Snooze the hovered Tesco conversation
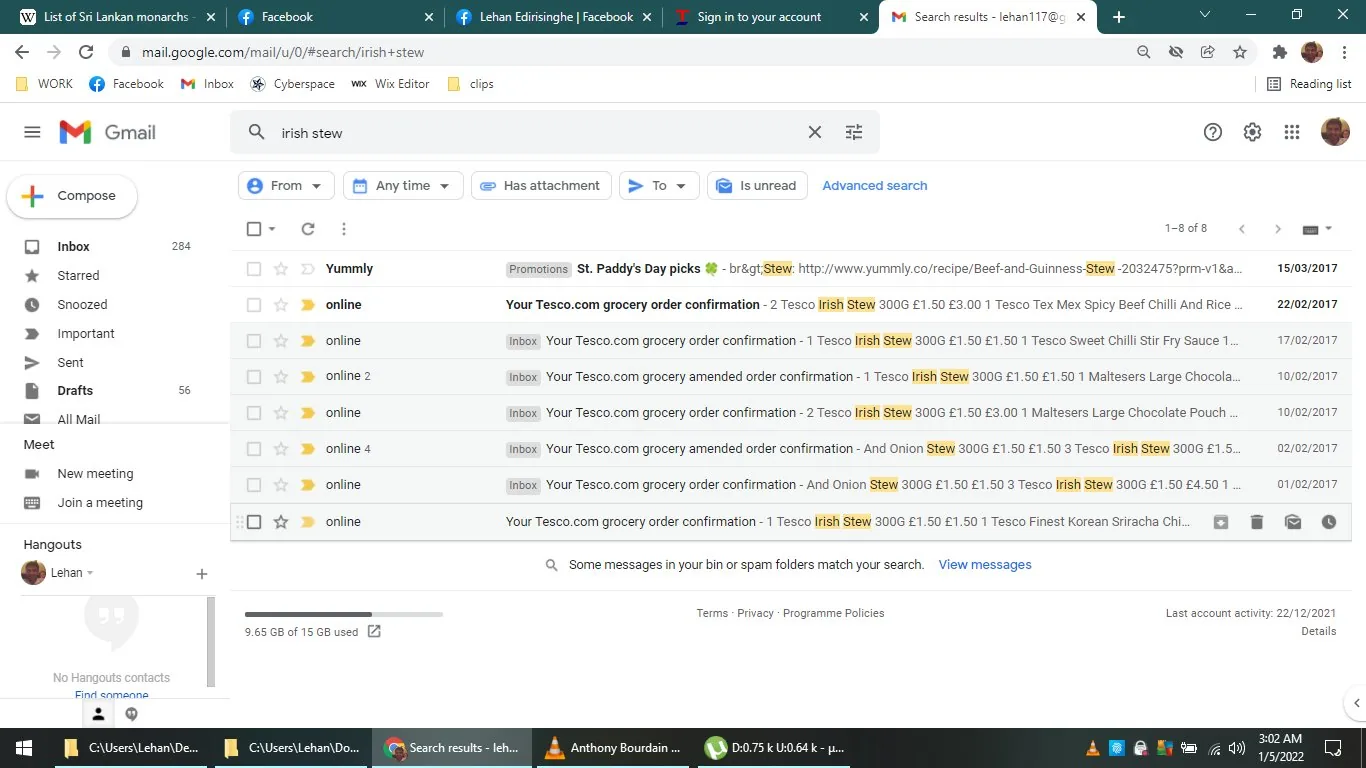The image size is (1366, 768). pyautogui.click(x=1328, y=521)
